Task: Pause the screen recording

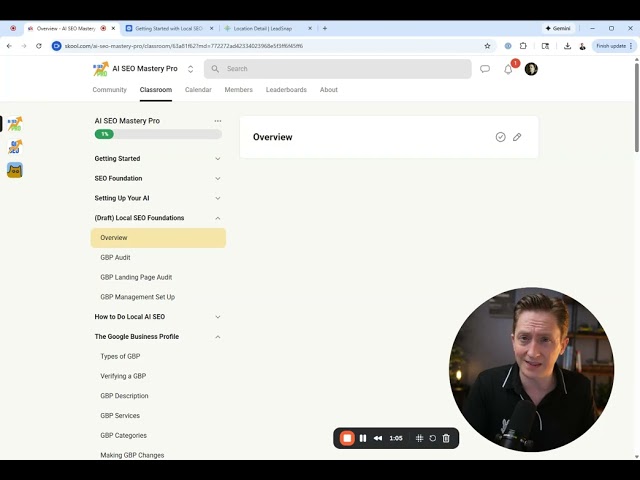Action: [x=363, y=438]
